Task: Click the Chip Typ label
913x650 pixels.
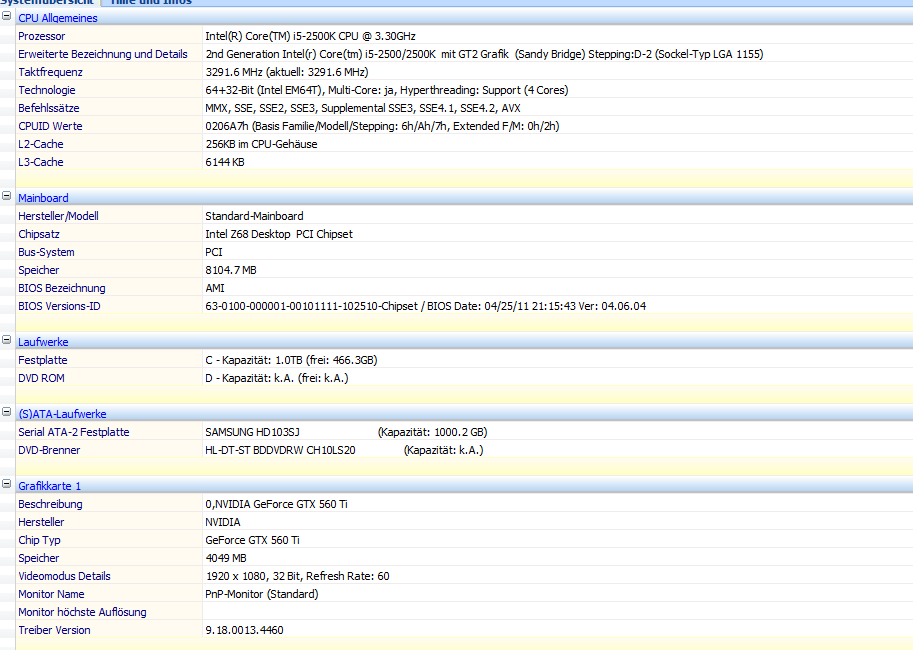Action: tap(39, 541)
